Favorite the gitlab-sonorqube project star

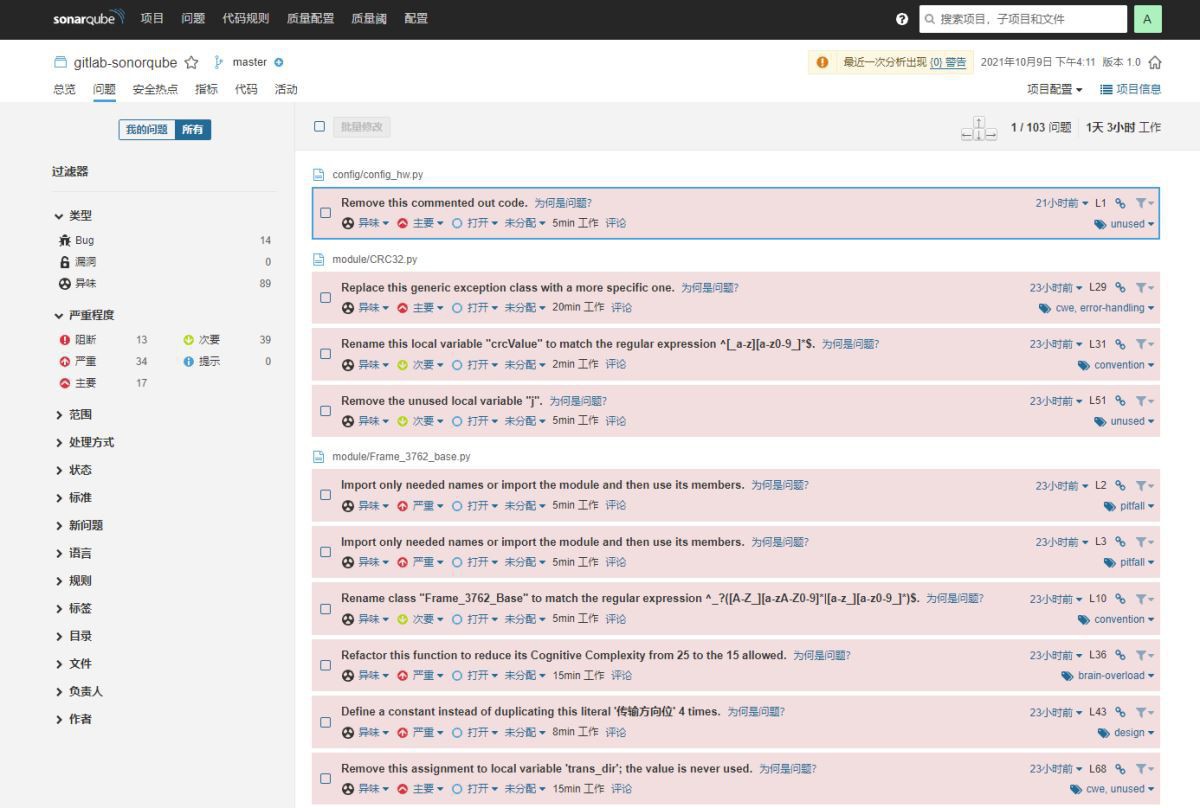[191, 62]
